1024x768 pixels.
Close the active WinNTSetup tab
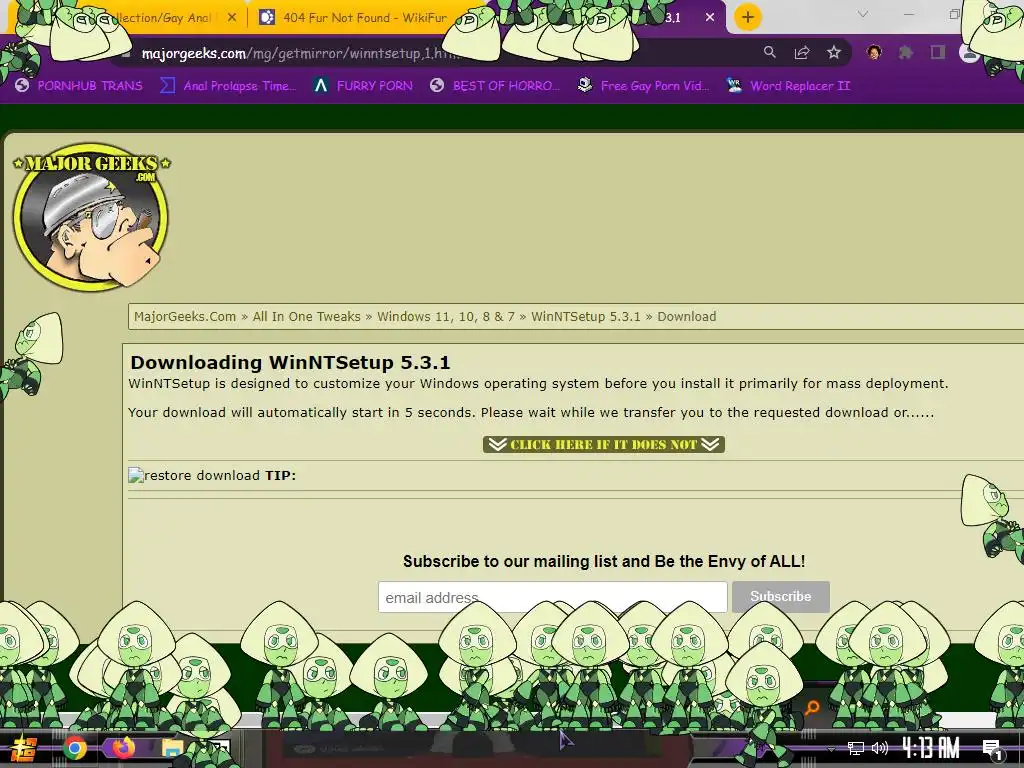710,18
